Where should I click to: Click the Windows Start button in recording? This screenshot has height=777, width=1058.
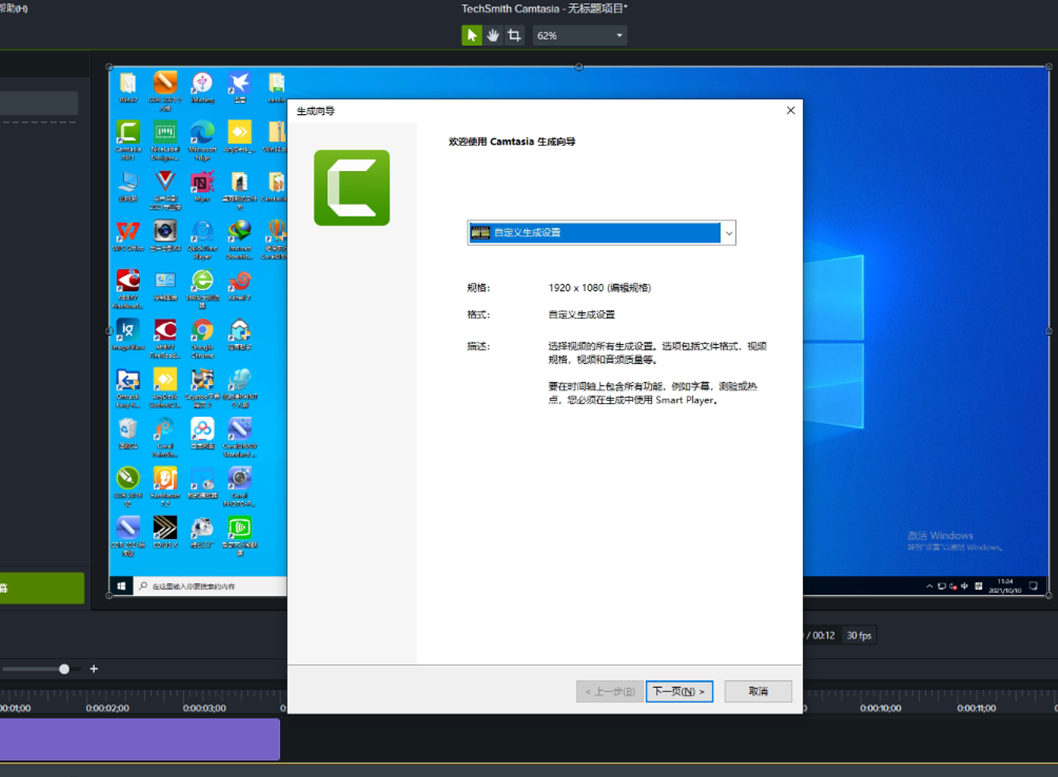(x=122, y=586)
